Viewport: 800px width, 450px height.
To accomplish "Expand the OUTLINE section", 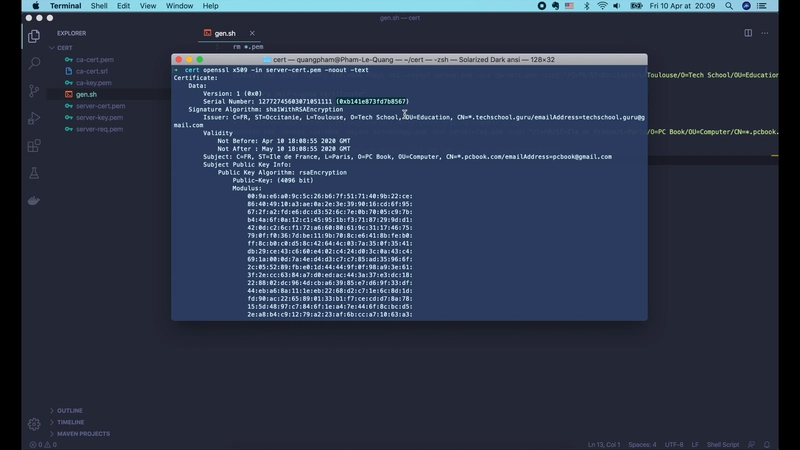I will (70, 410).
